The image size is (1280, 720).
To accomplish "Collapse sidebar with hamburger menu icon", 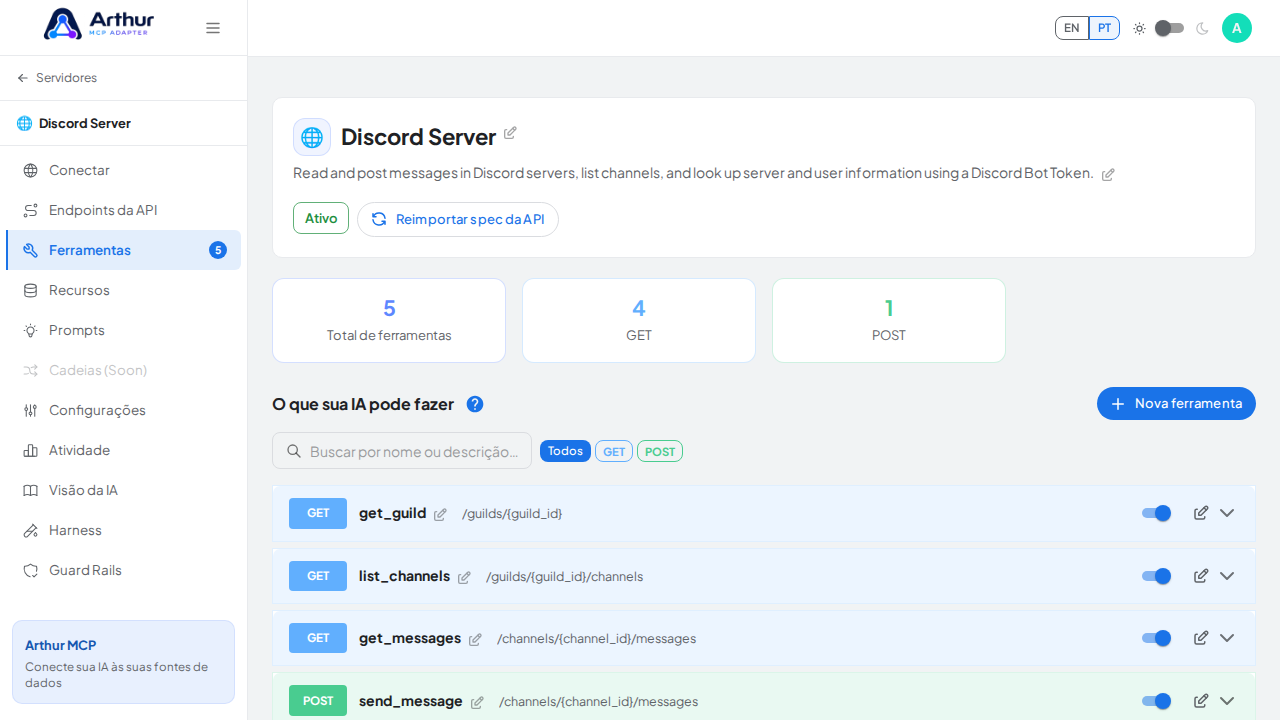I will 213,28.
